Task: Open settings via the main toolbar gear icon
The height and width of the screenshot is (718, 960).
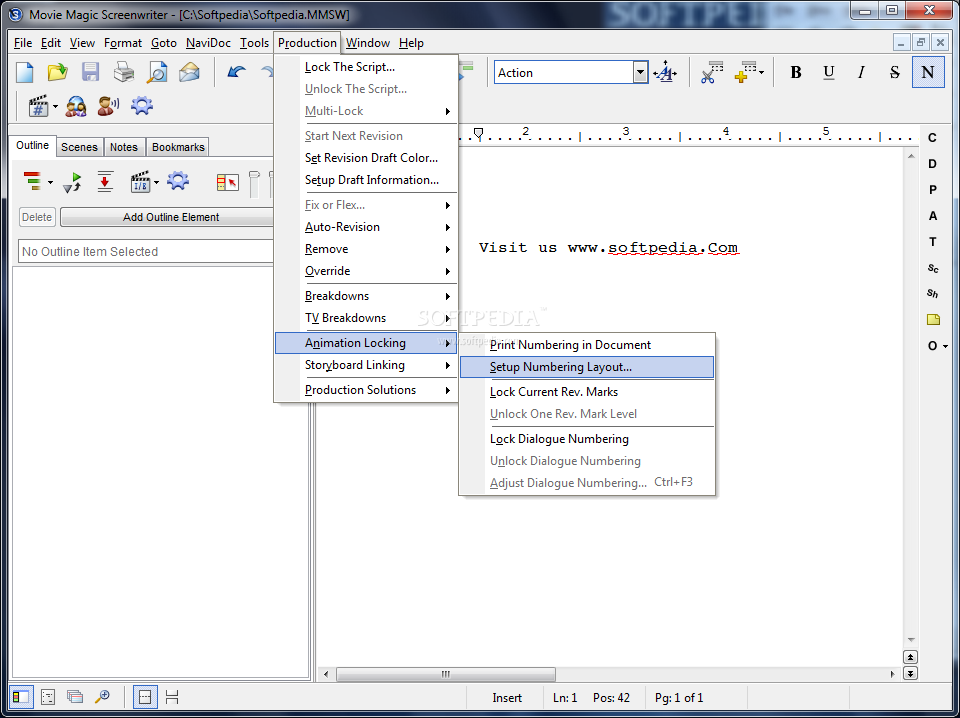Action: click(142, 106)
